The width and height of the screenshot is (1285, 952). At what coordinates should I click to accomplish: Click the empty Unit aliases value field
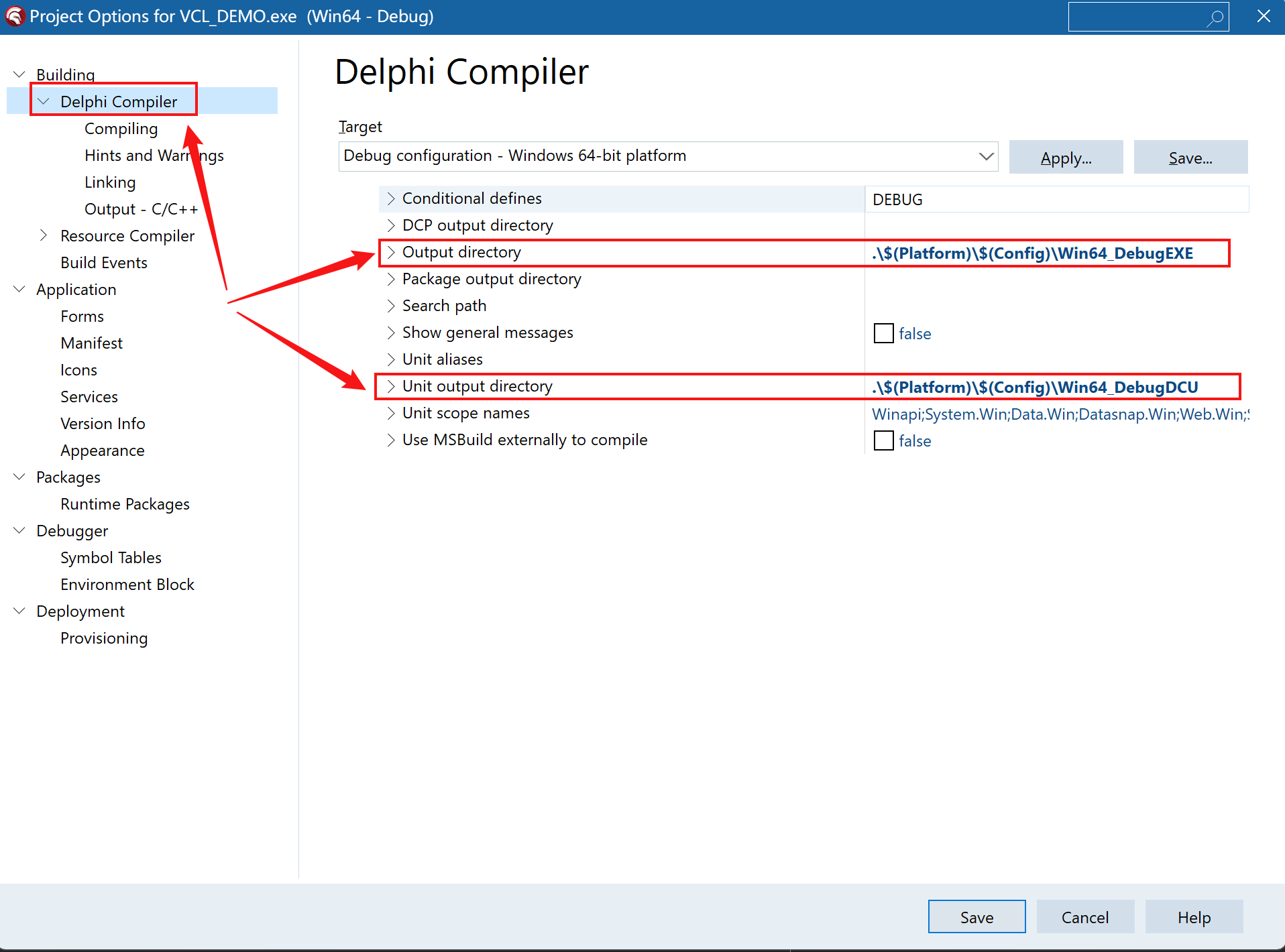click(x=1056, y=360)
